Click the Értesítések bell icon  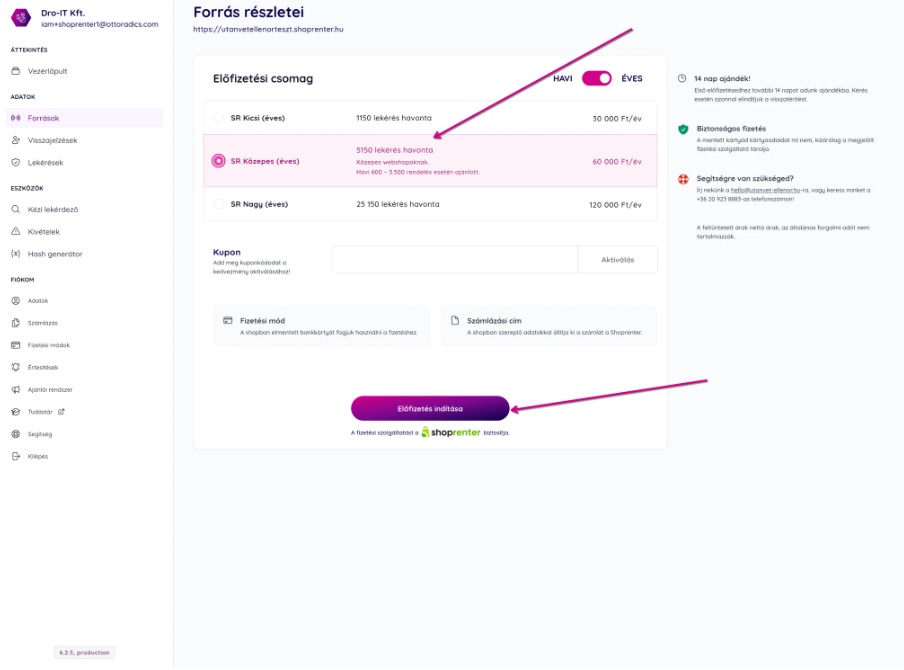pyautogui.click(x=16, y=367)
